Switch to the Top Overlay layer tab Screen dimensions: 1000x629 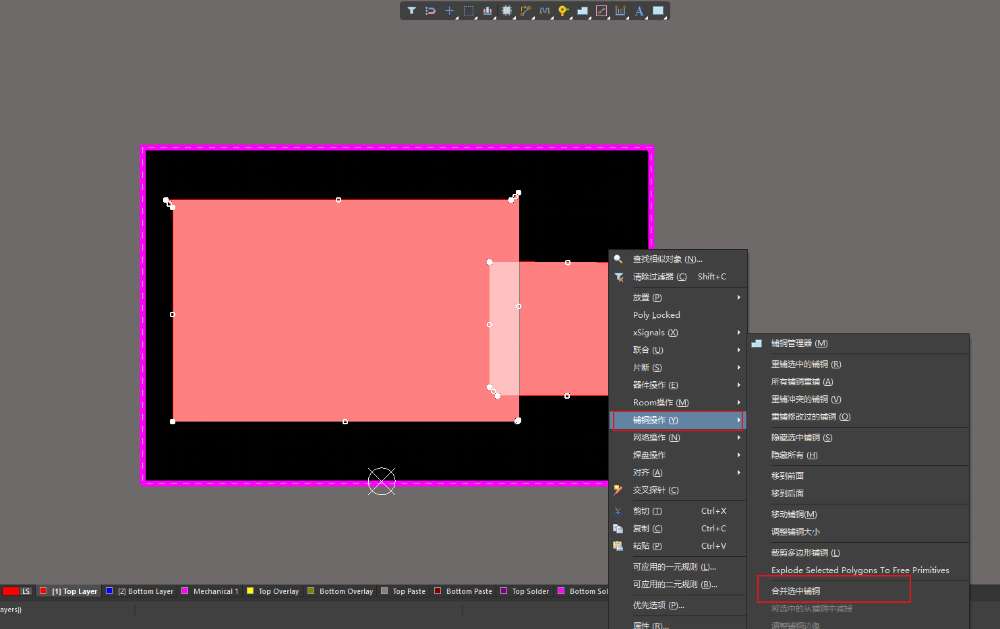(273, 591)
